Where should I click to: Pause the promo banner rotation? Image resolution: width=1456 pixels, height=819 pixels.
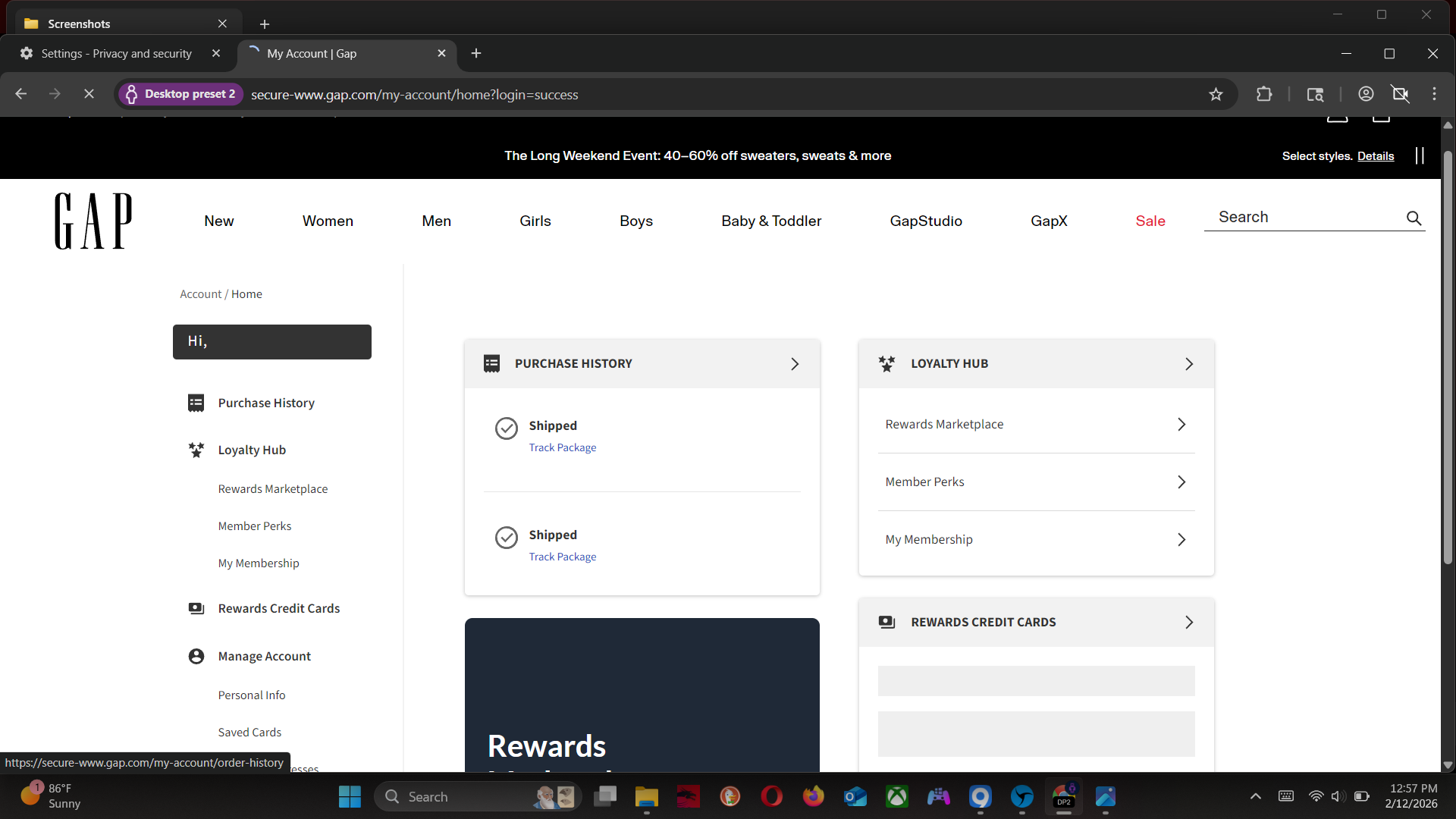[x=1420, y=155]
